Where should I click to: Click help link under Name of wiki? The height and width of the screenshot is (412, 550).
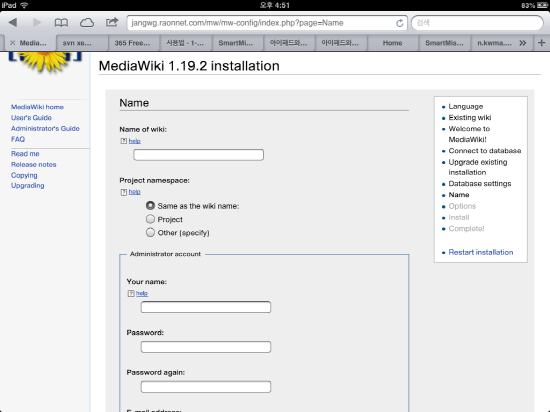[x=135, y=141]
